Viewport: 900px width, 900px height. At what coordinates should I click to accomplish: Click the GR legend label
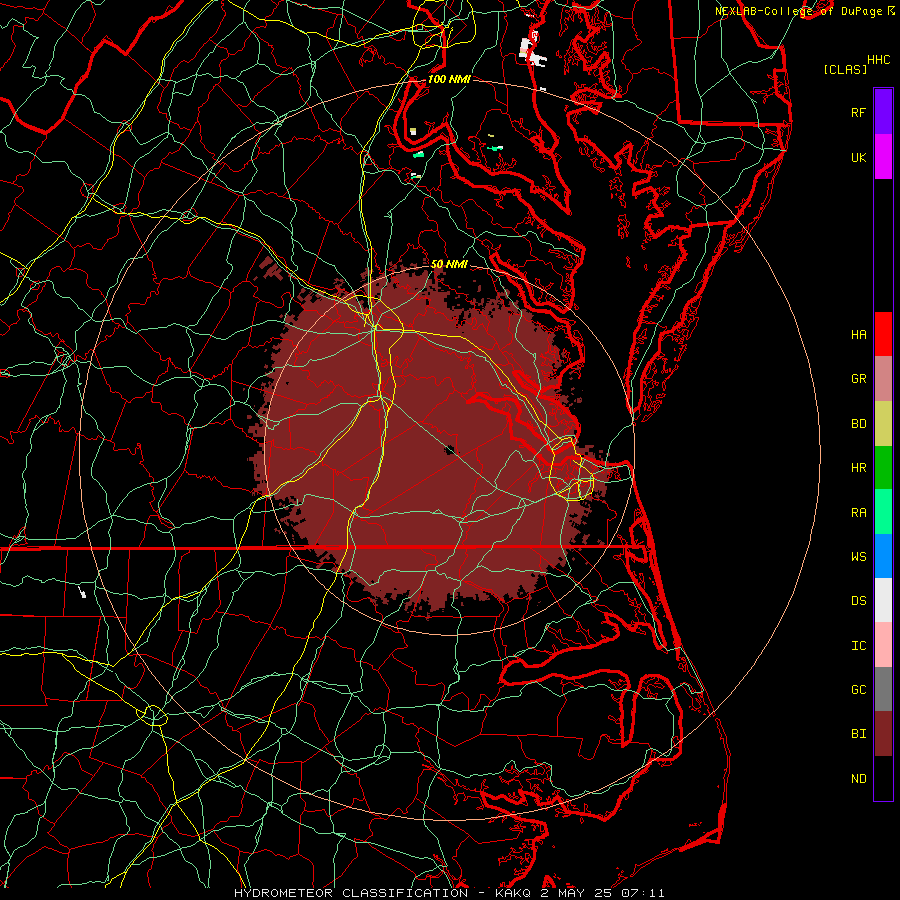click(x=858, y=379)
